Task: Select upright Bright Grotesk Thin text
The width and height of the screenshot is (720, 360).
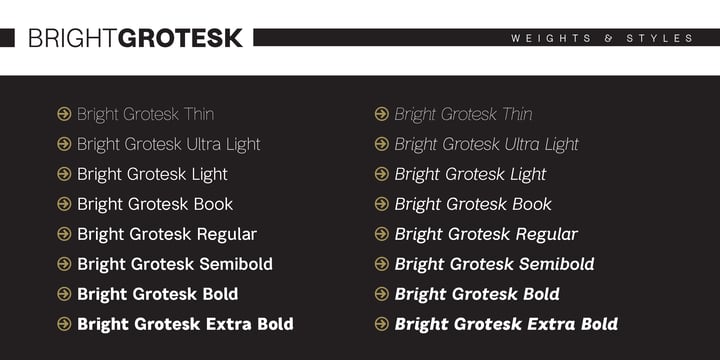Action: point(145,114)
